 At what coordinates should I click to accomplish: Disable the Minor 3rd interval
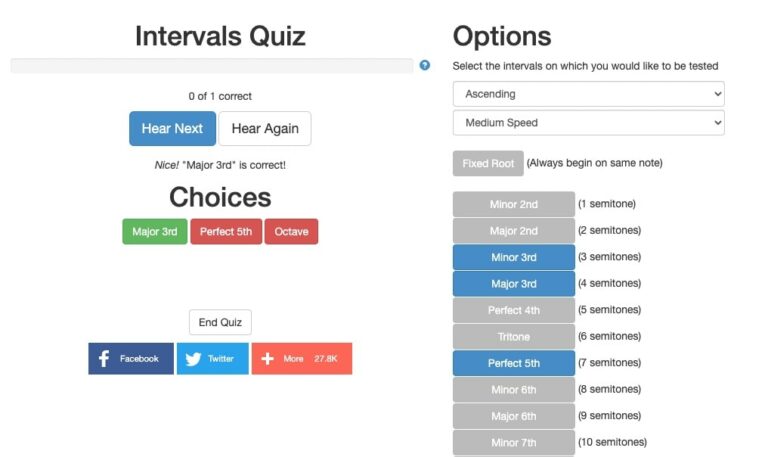[513, 257]
